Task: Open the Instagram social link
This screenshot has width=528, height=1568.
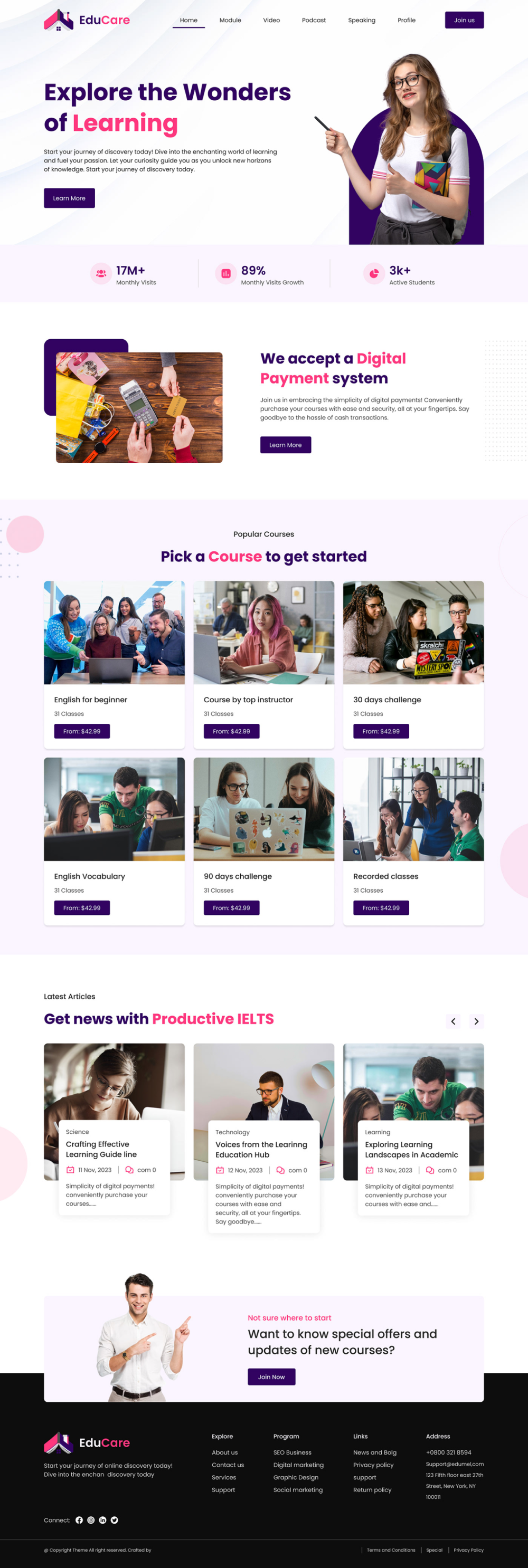Action: [91, 1520]
